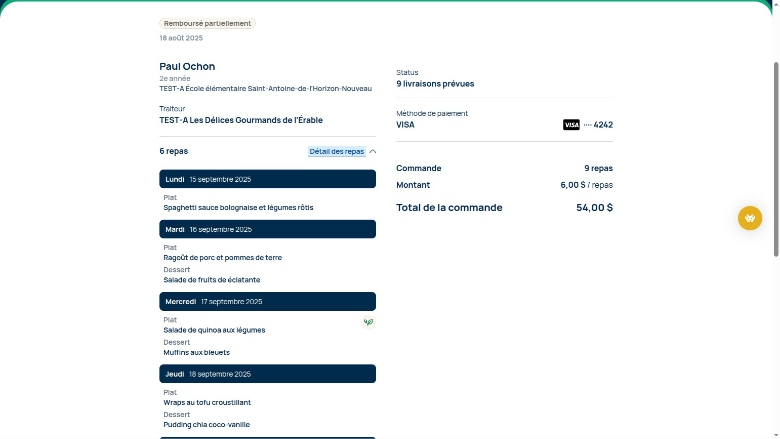Screen dimensions: 780x439
Task: Click the "Pudding chia coco-vanille" dessert
Action: (206, 425)
